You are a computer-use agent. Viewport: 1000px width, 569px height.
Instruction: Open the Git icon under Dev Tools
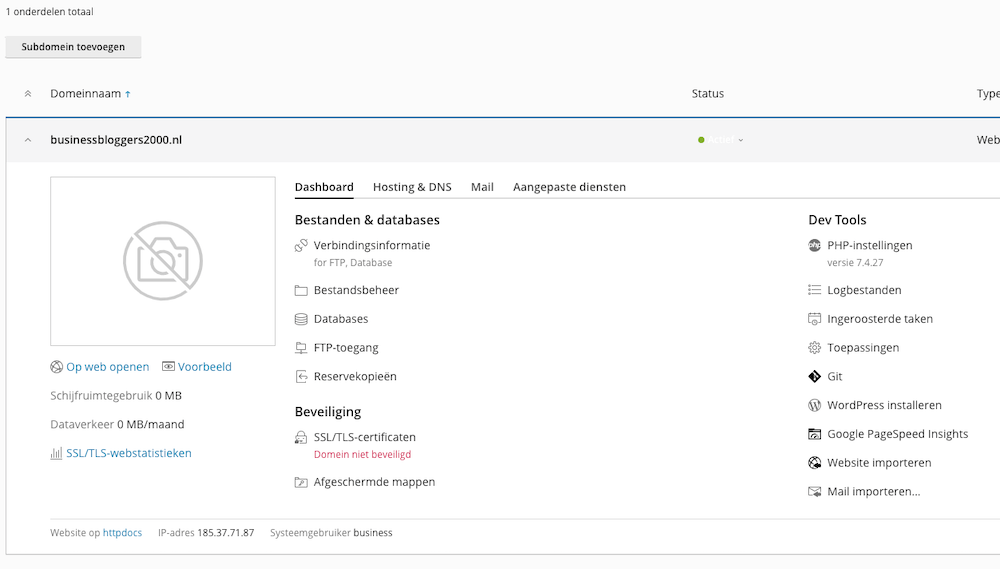[815, 377]
